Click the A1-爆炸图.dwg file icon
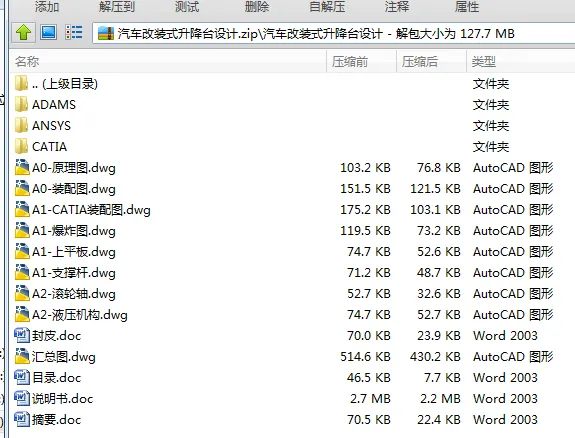575x438 pixels. (22, 230)
